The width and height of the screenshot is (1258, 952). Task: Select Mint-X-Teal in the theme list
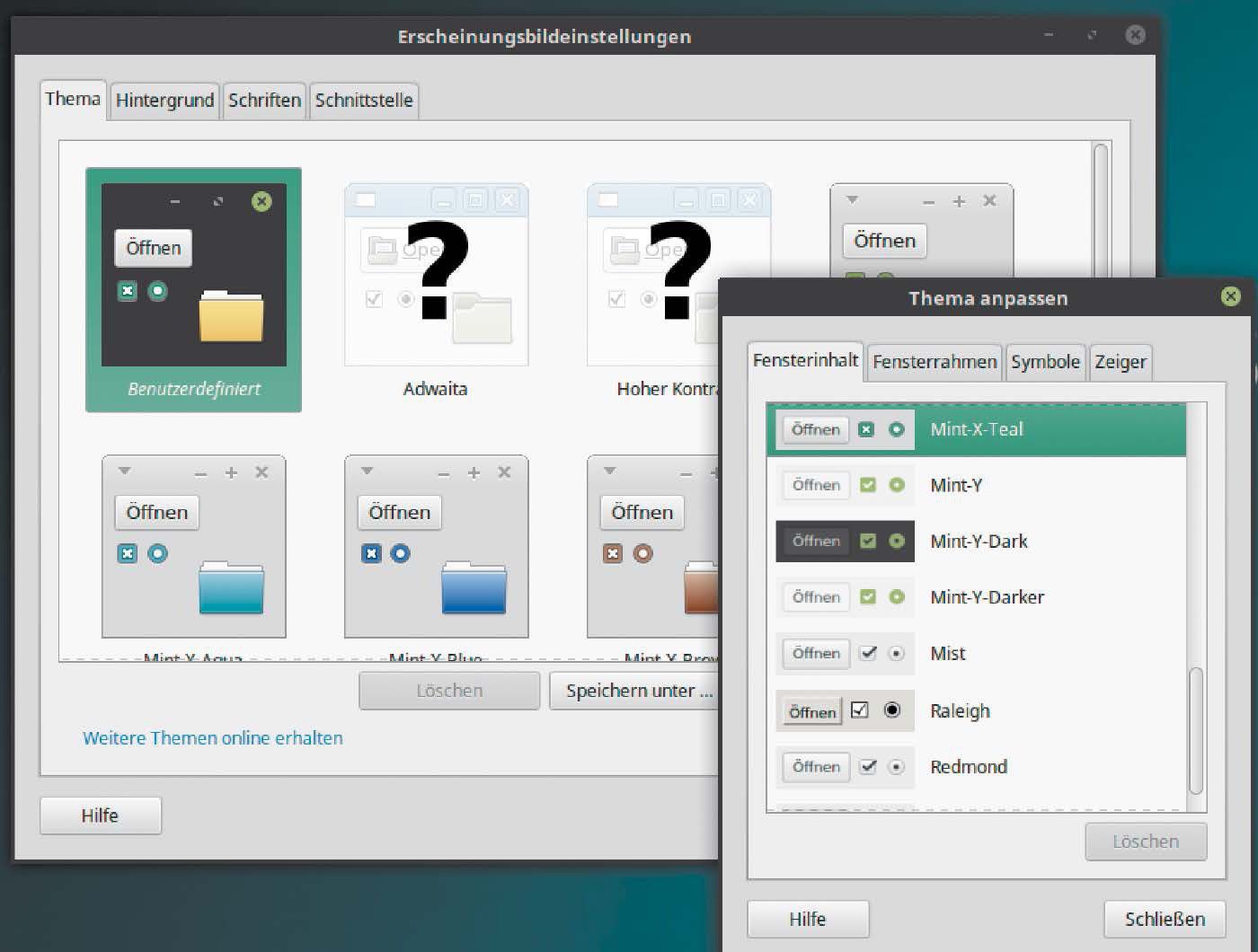[x=977, y=429]
